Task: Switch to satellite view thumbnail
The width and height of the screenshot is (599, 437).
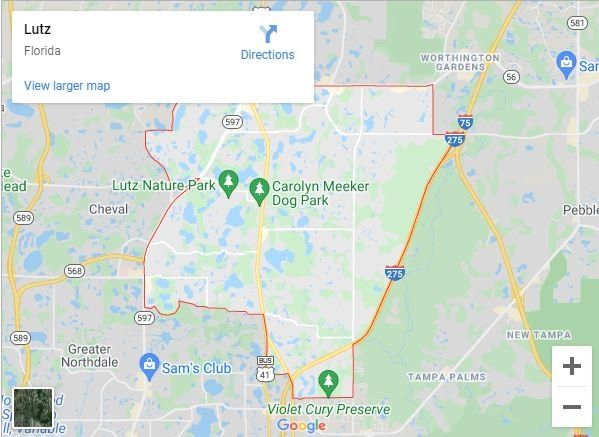Action: [33, 408]
